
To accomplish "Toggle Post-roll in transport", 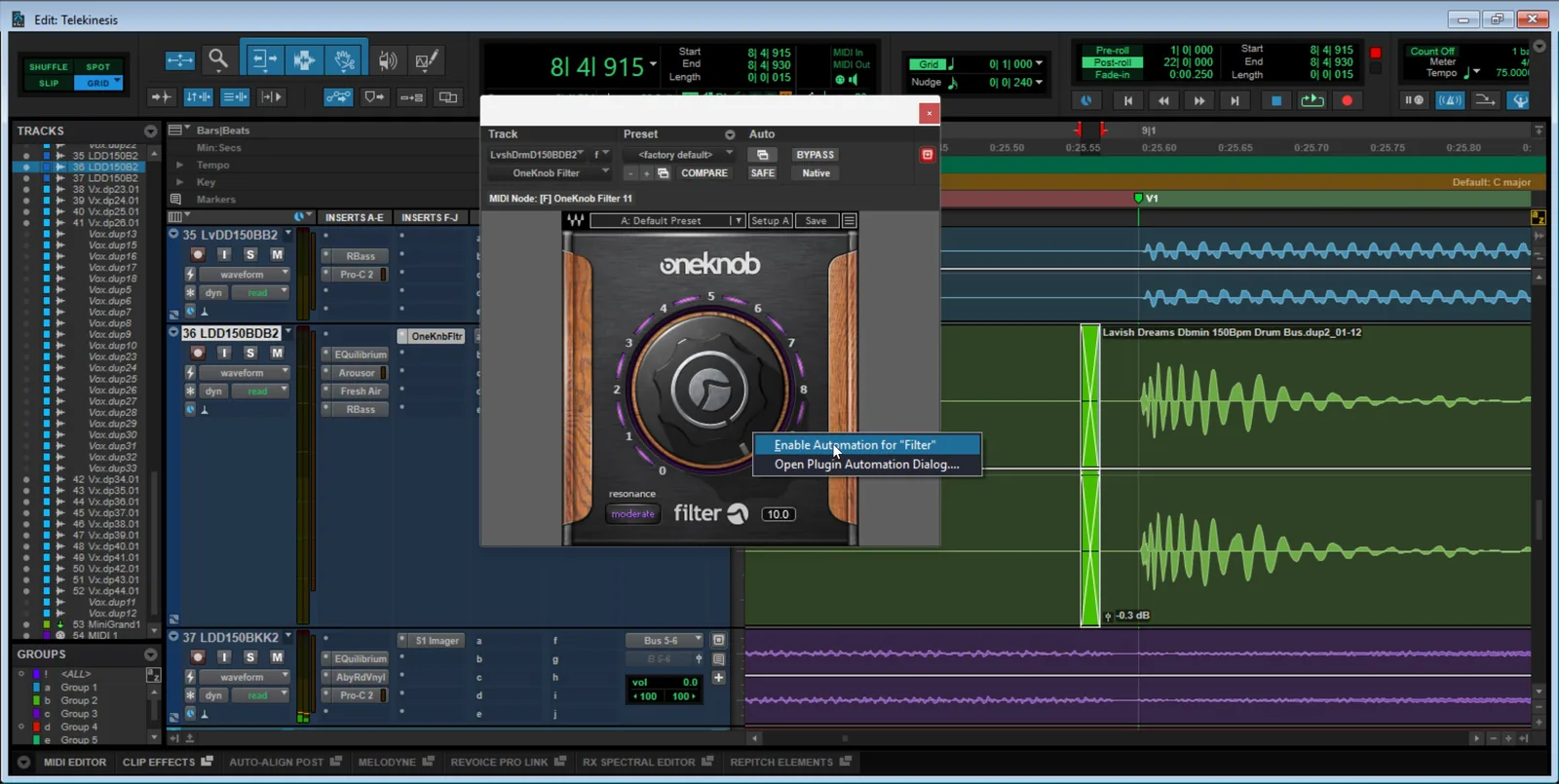I will (1112, 62).
